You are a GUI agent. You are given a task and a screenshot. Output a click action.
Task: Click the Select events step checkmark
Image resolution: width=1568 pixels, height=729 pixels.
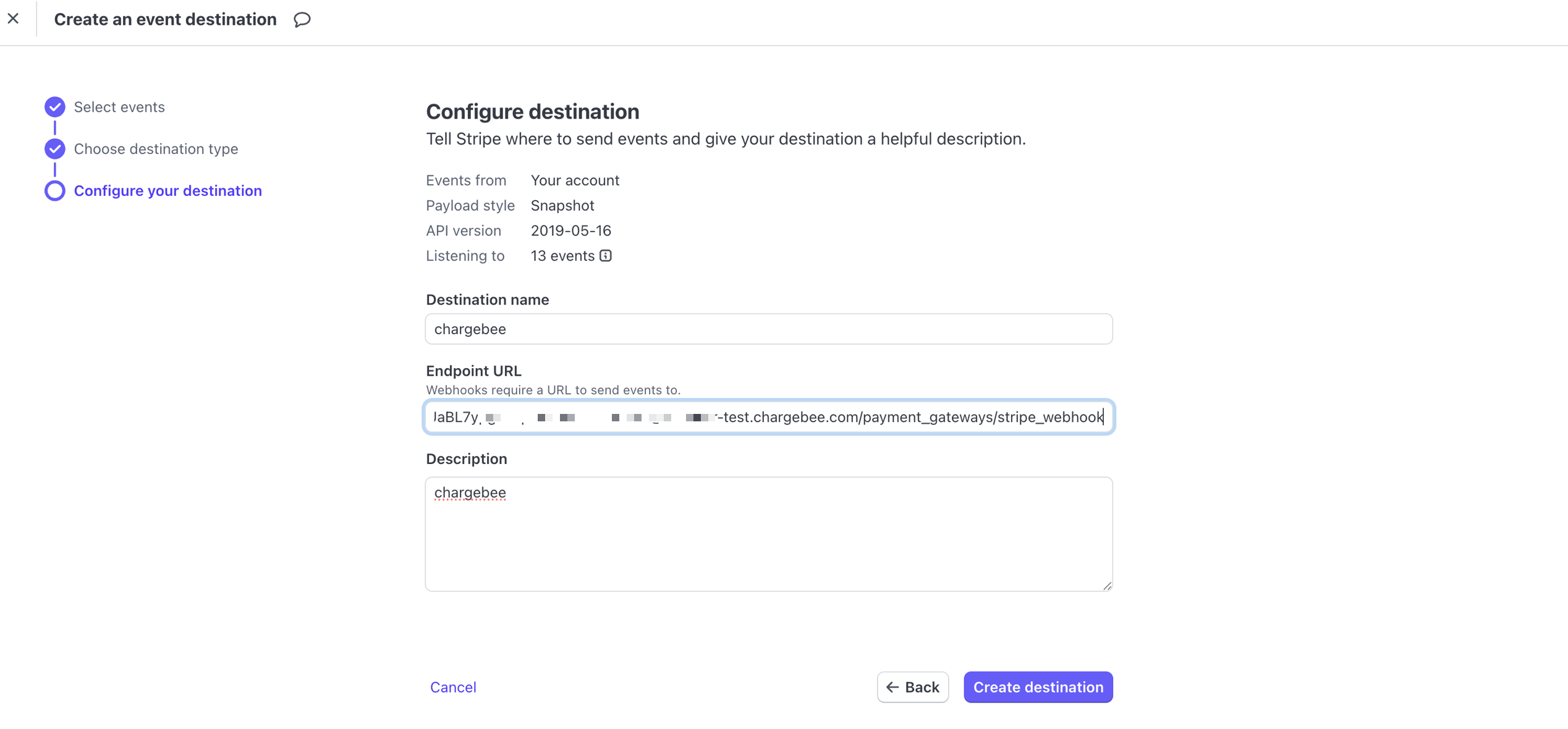55,107
